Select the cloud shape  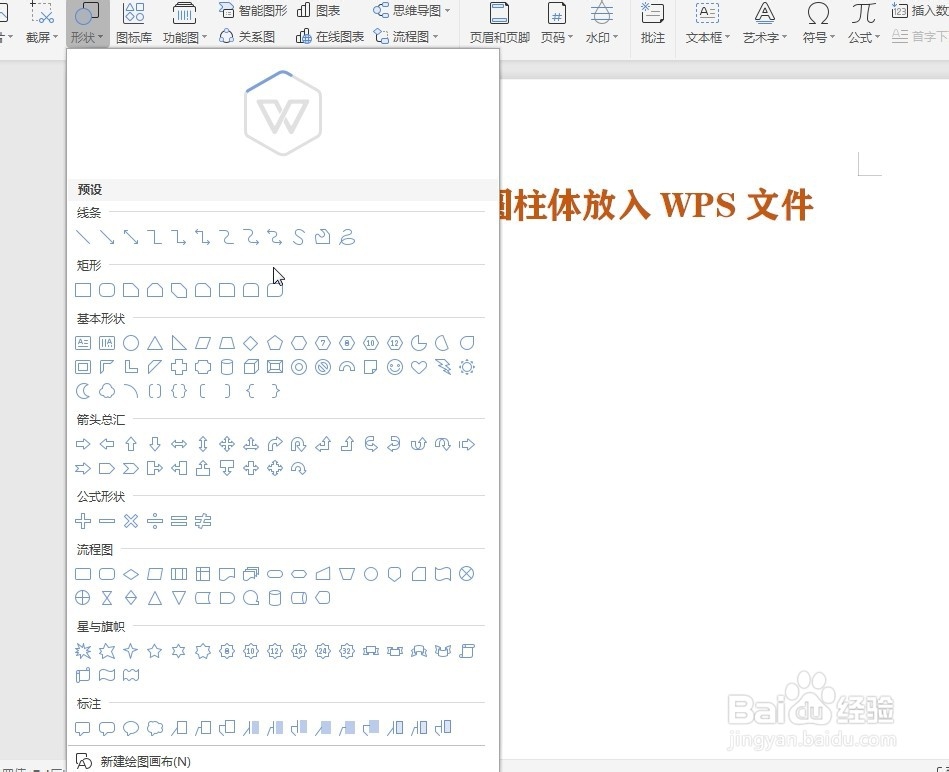tap(106, 390)
